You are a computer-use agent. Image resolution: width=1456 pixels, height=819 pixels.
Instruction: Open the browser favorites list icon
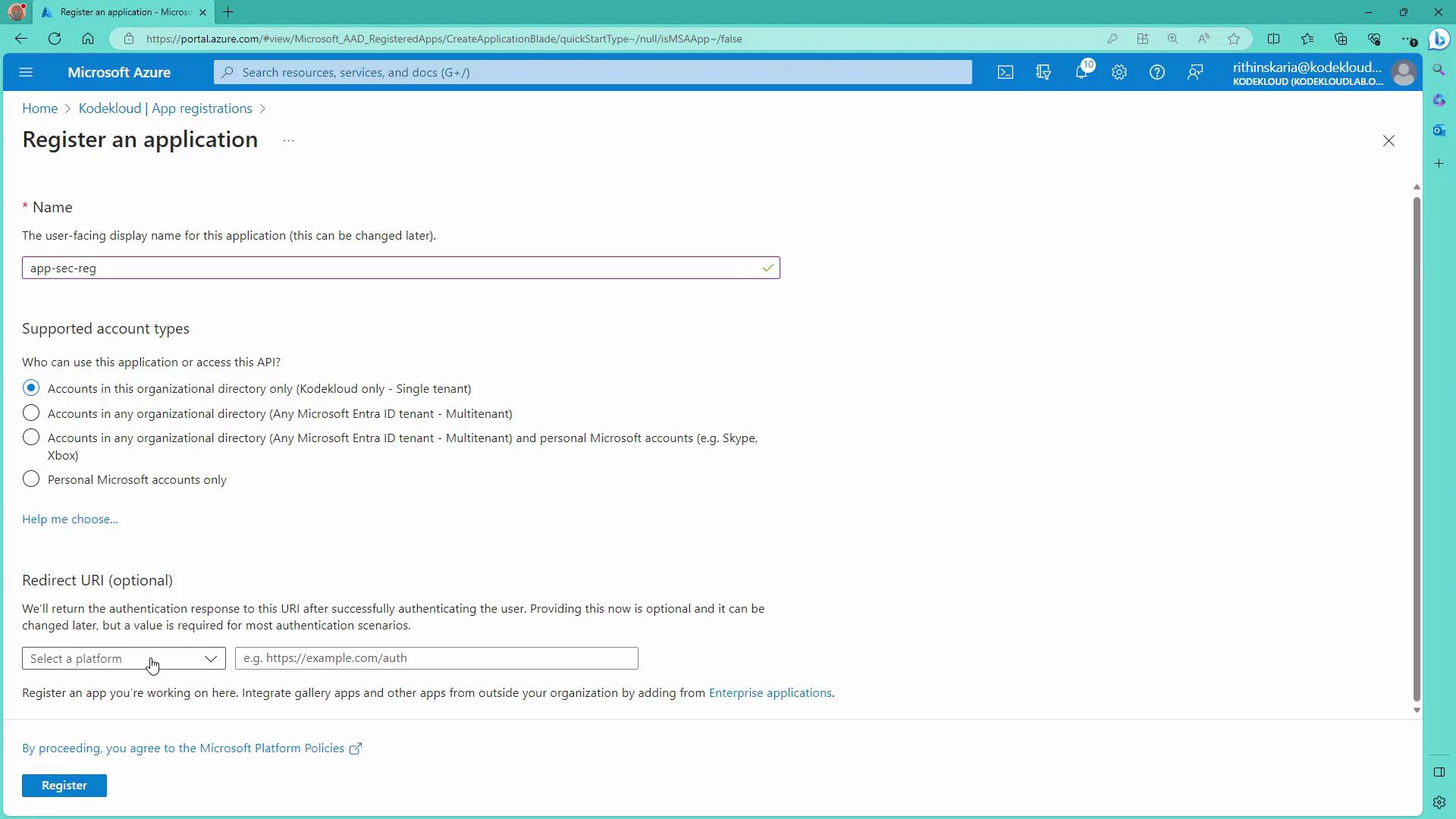[x=1307, y=39]
